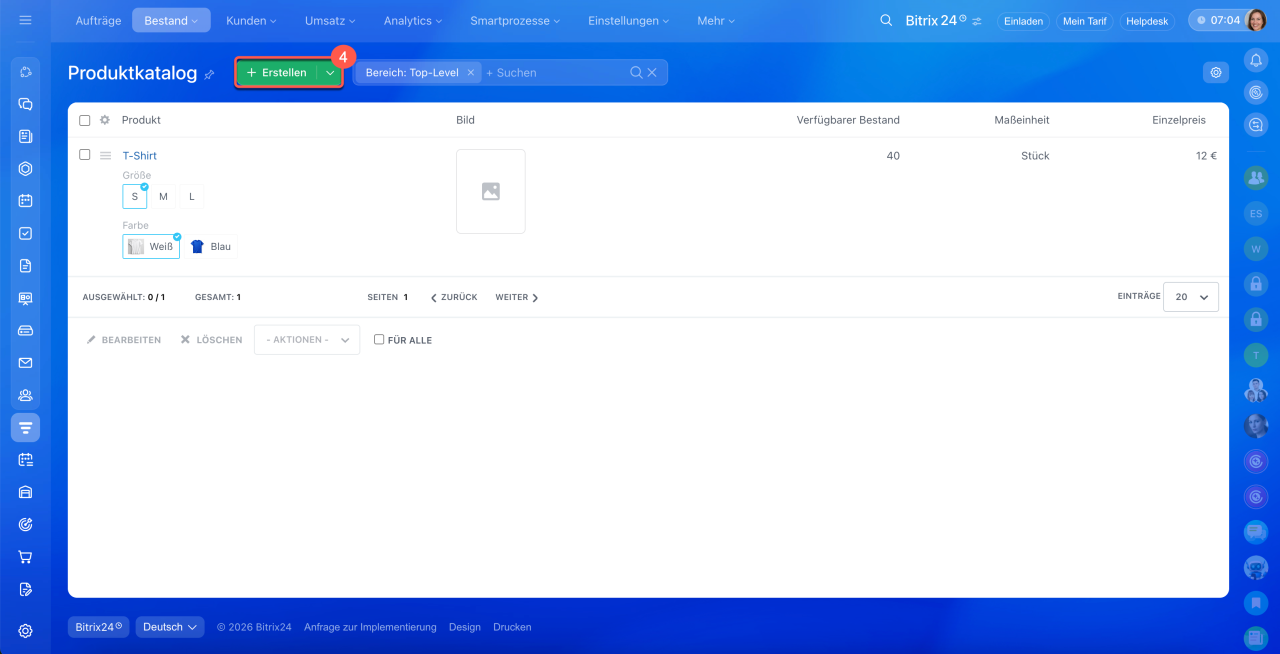
Task: Open the Helpdesk button
Action: coord(1147,21)
